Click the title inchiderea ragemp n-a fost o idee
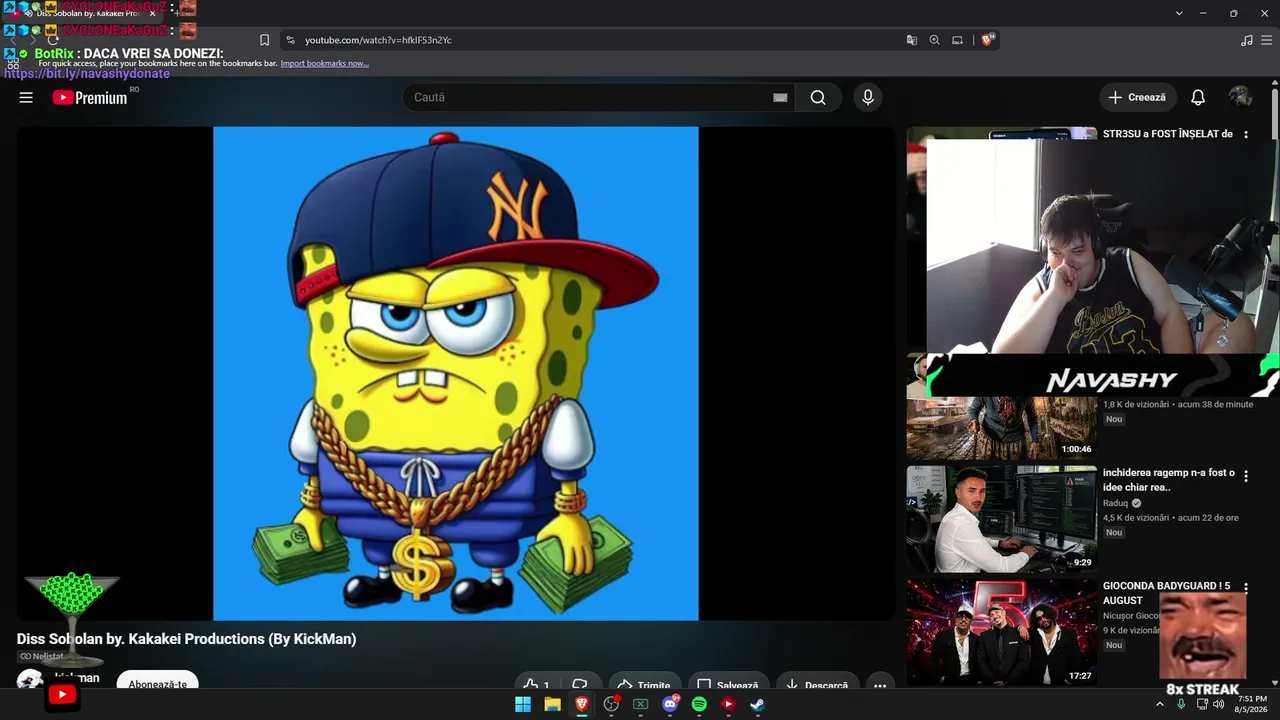1280x720 pixels. tap(1169, 480)
